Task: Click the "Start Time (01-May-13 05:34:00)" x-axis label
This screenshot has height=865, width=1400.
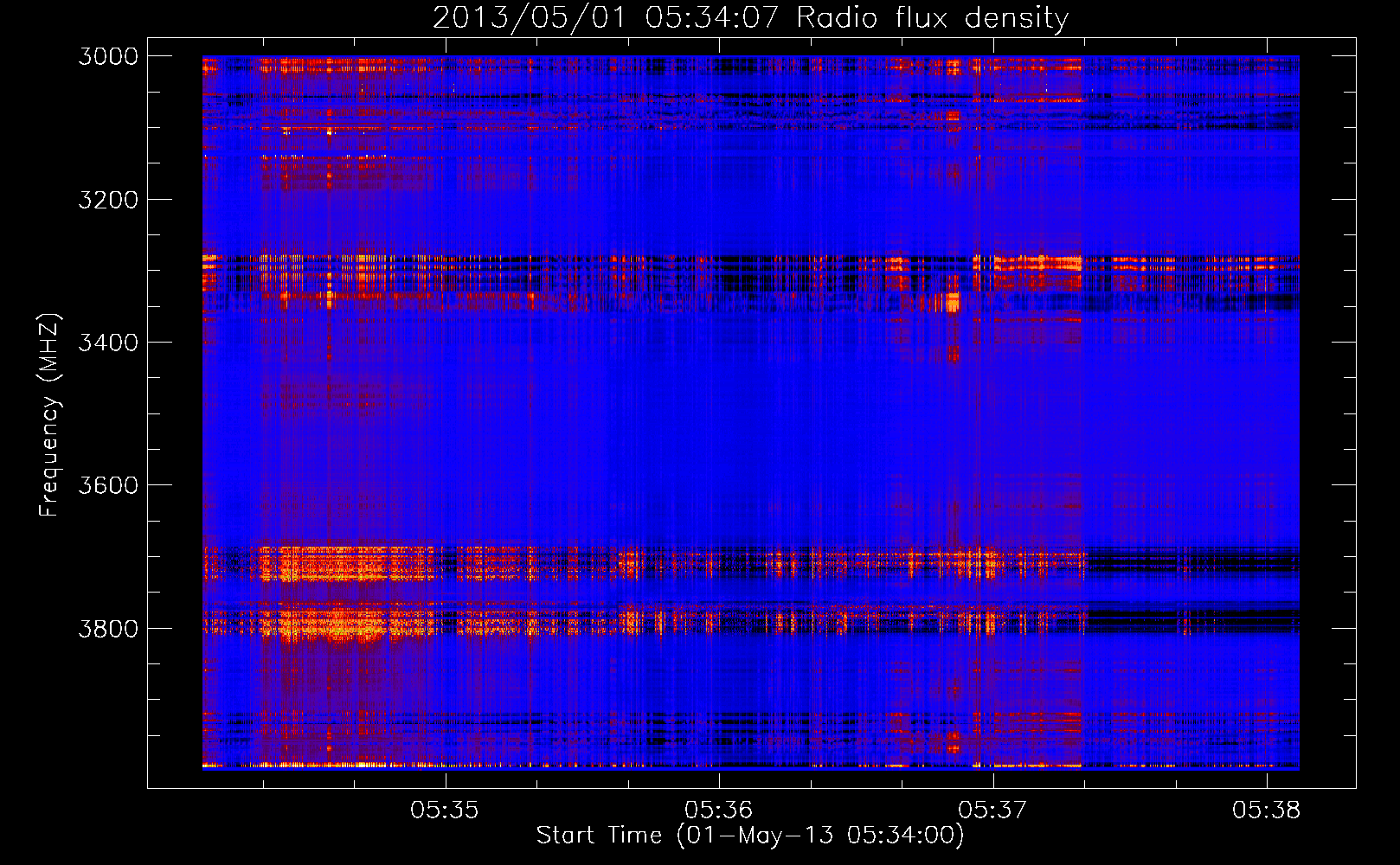Action: pos(749,836)
